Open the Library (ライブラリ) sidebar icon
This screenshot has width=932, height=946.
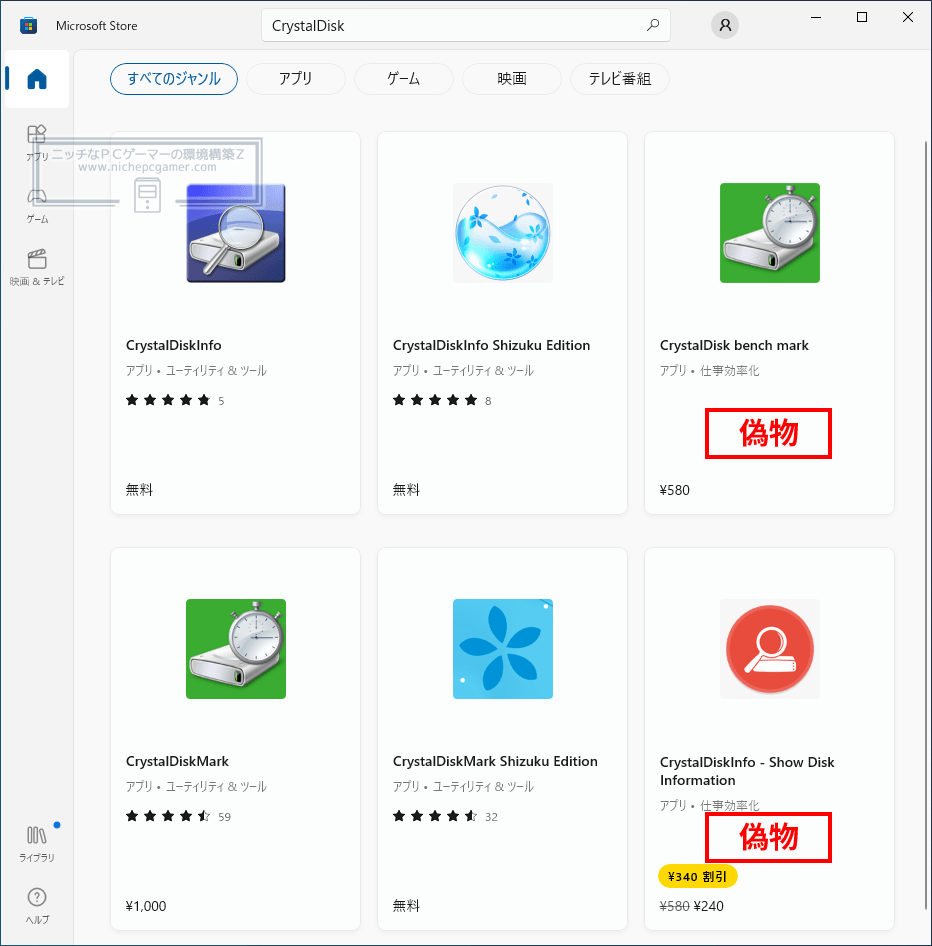pos(37,843)
